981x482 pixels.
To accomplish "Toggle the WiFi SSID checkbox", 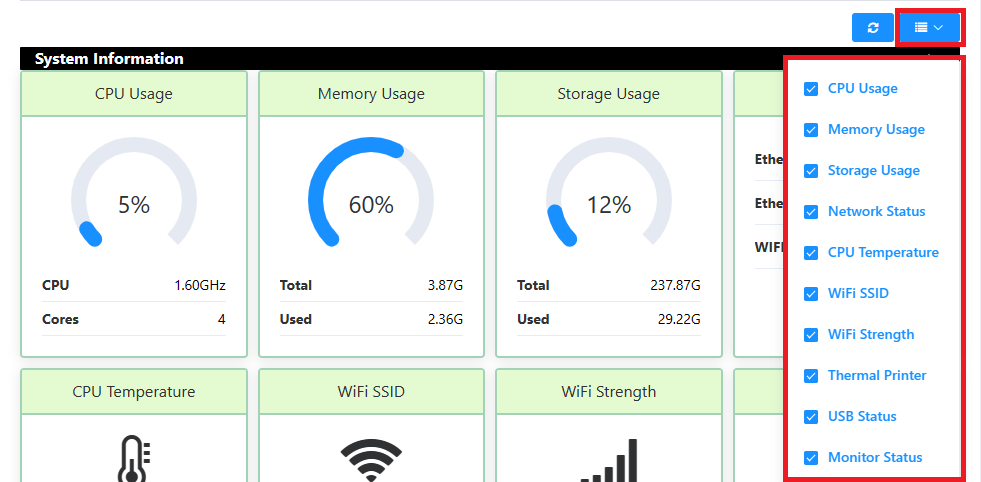I will click(x=811, y=294).
